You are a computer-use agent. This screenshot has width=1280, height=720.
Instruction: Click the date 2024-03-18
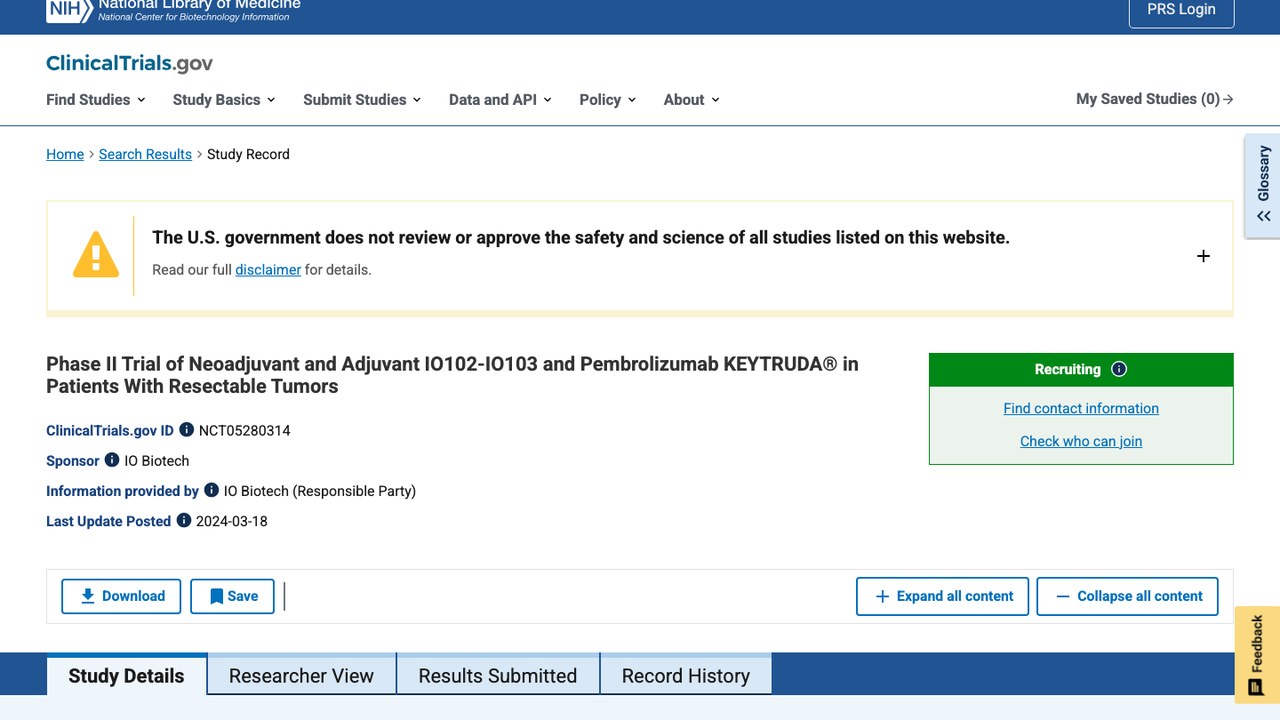[232, 520]
